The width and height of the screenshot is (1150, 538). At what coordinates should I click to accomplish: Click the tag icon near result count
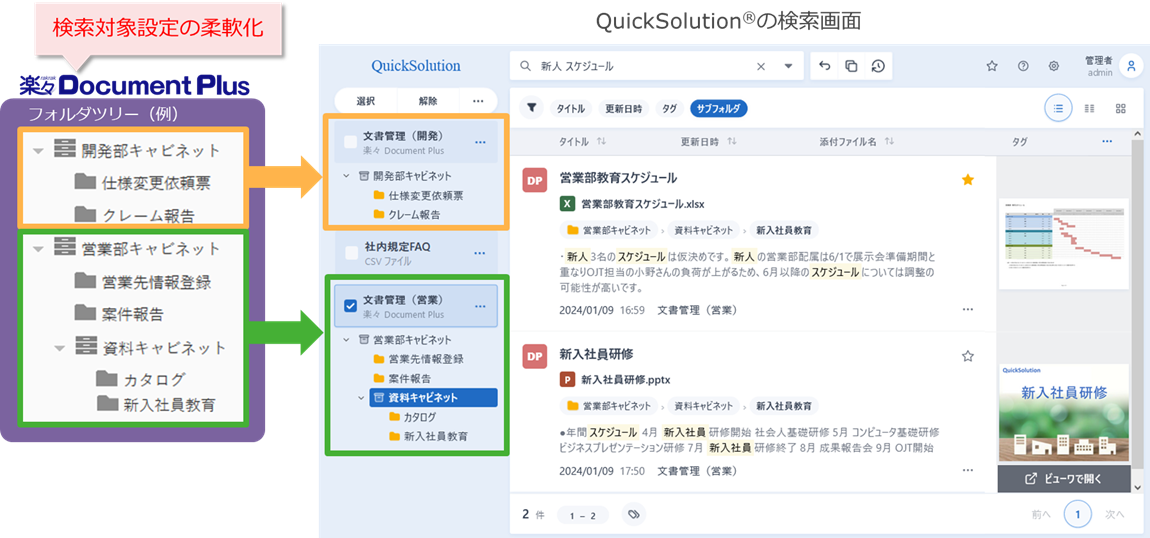[634, 515]
